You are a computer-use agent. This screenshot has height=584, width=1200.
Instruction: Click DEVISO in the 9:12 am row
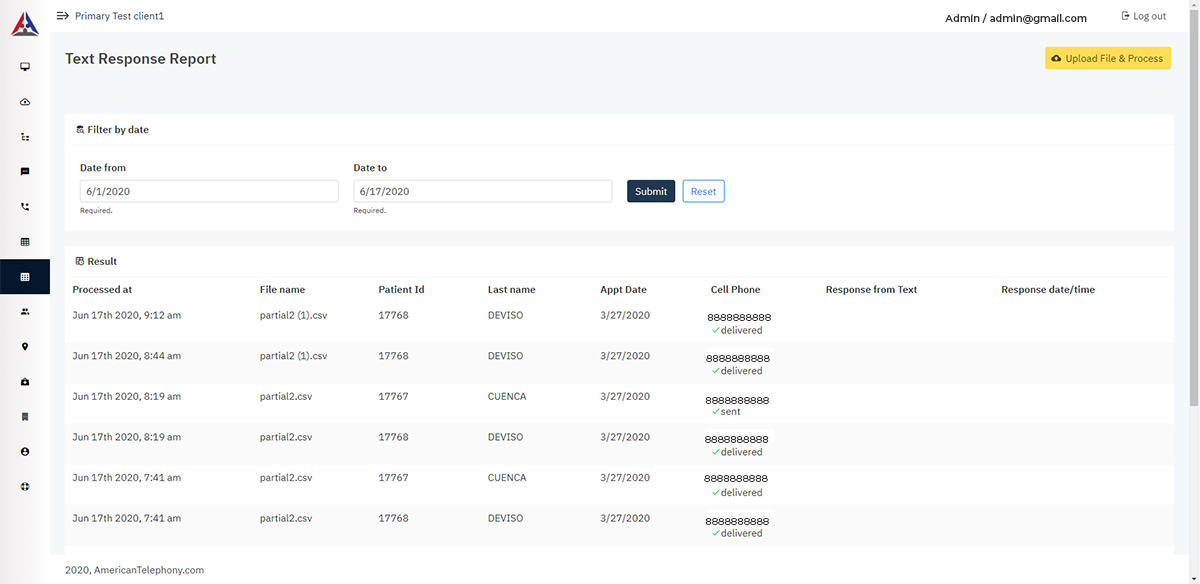coord(505,315)
